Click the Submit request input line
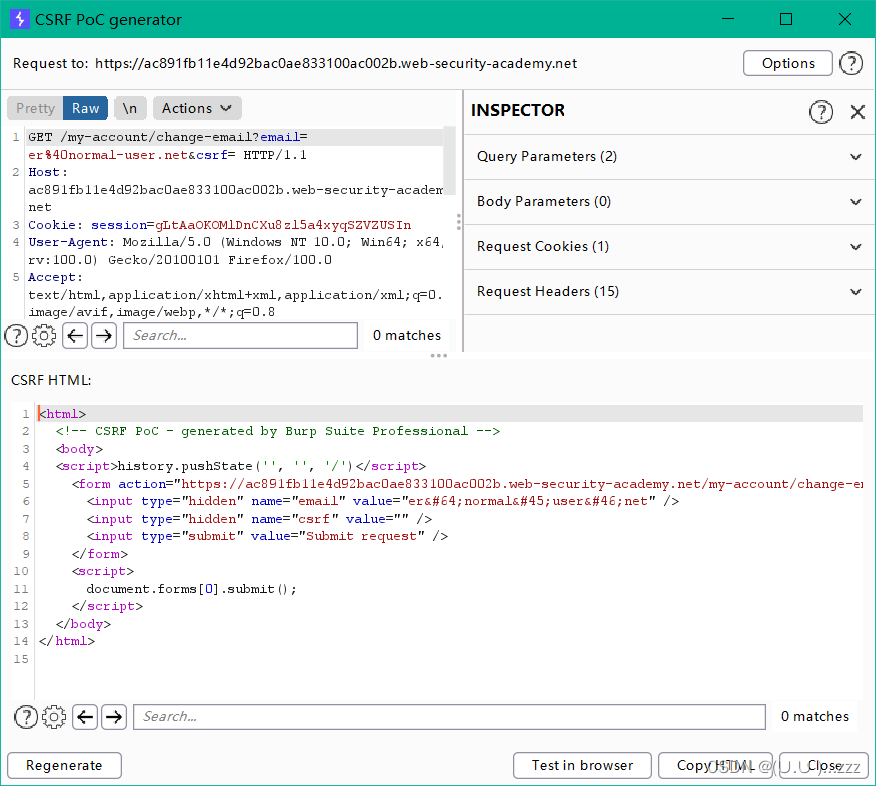 (x=267, y=536)
